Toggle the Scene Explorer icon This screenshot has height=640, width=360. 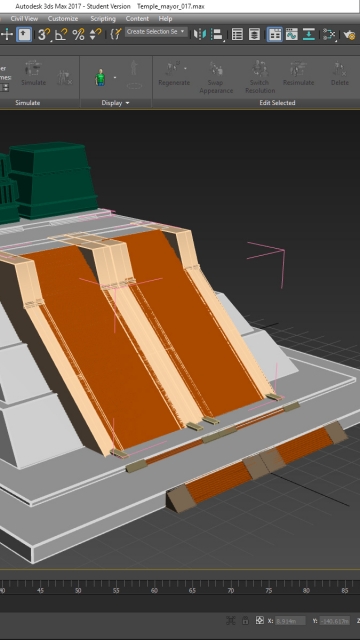(x=237, y=34)
